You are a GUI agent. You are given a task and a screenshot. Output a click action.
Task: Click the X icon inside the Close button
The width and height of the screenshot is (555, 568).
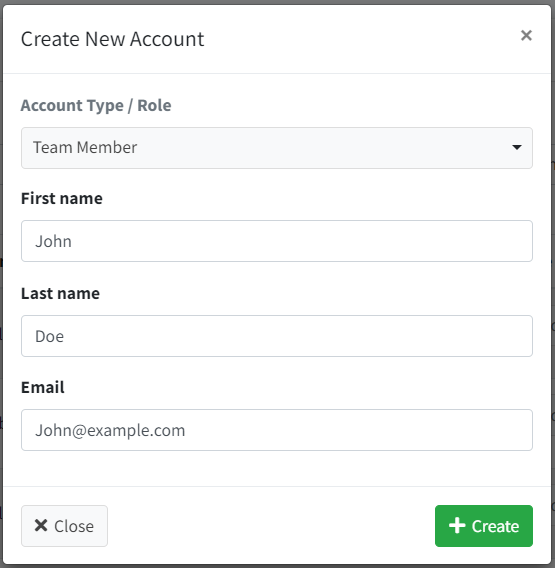41,525
